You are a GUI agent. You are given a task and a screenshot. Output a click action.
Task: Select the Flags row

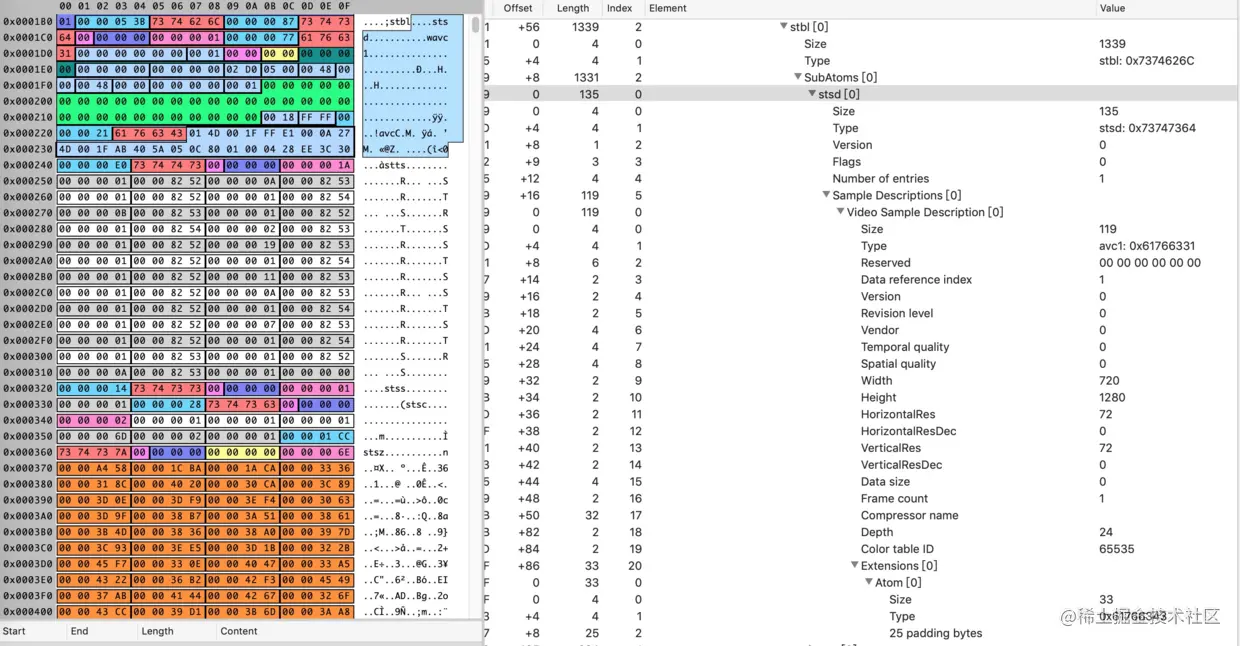pos(862,161)
